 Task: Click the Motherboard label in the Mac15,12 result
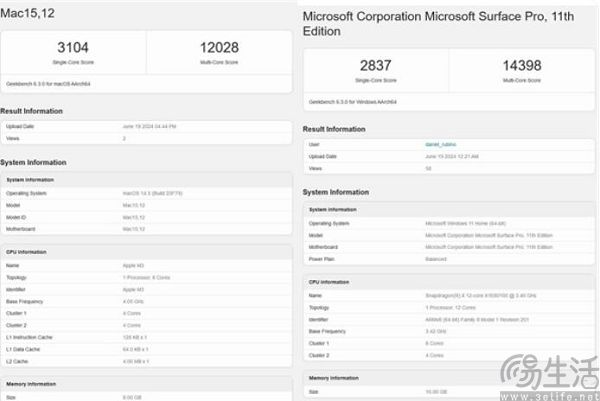point(21,229)
